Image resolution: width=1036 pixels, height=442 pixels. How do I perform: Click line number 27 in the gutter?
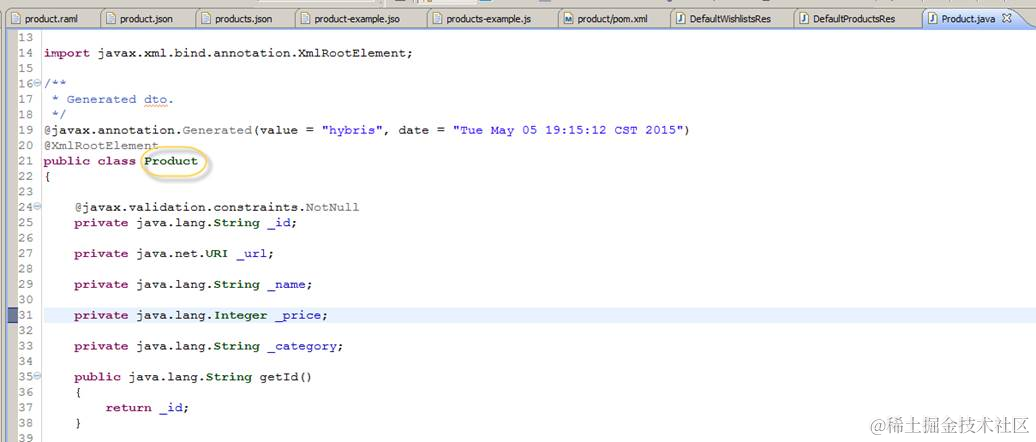pos(26,254)
